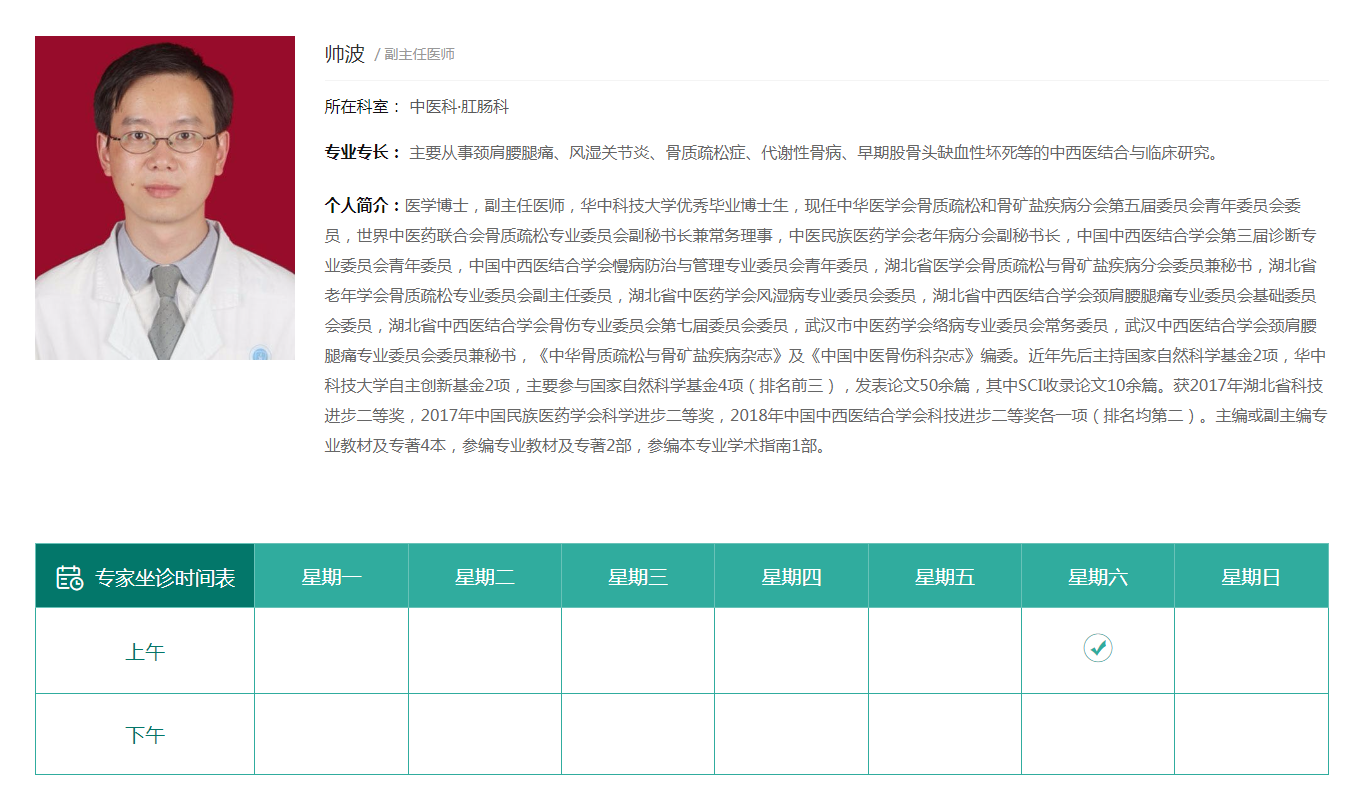Click the 专业专长 label

tap(361, 153)
